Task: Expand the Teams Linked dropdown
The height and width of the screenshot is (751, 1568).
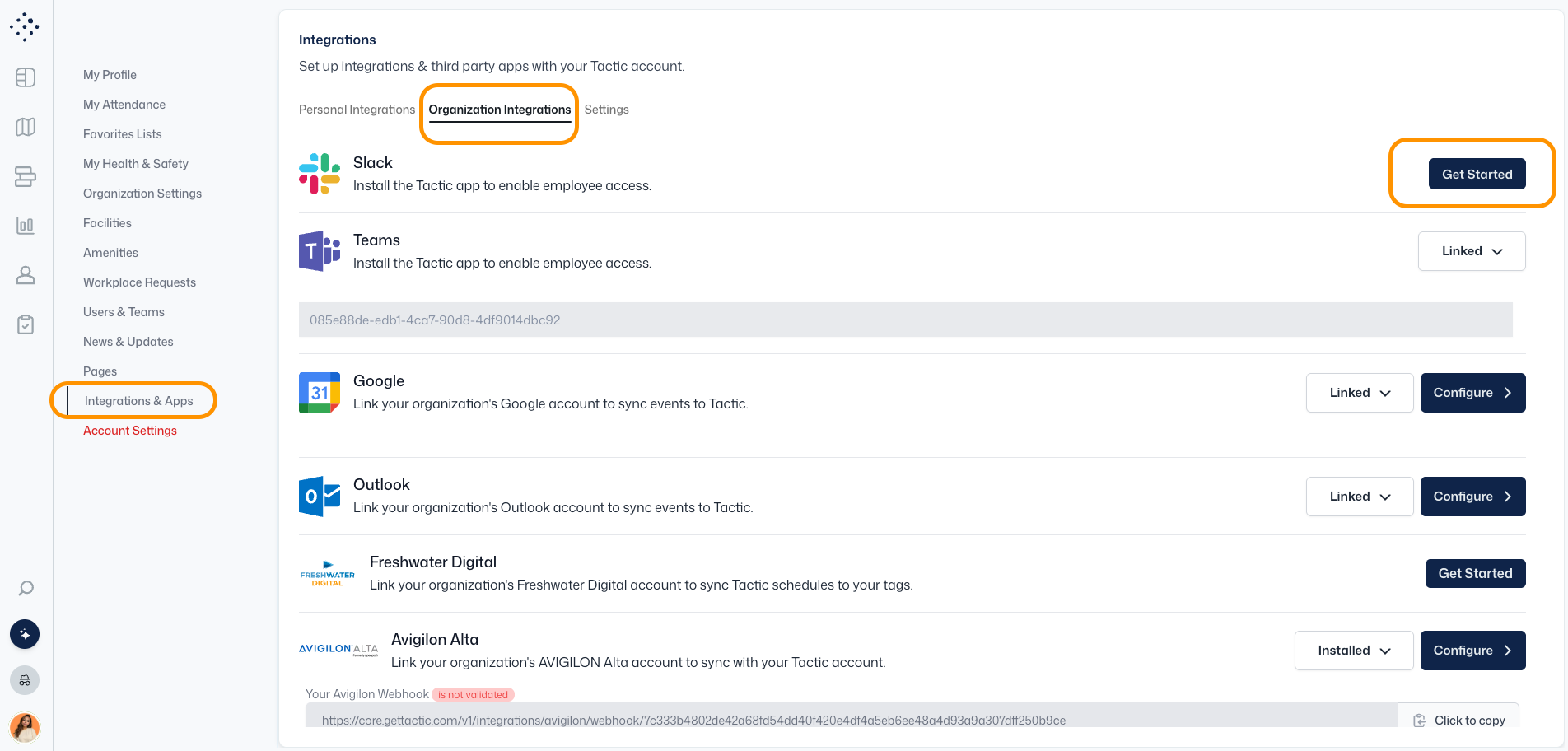Action: click(x=1471, y=251)
